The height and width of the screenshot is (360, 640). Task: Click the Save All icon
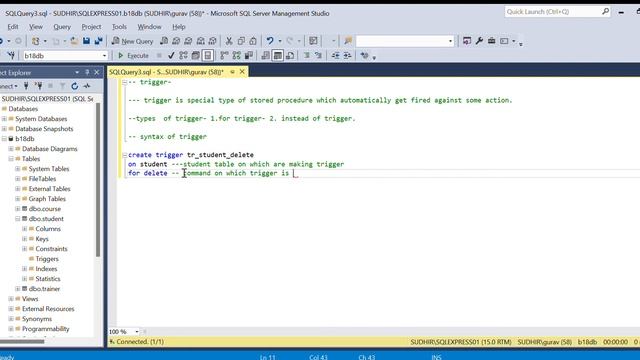pos(98,41)
